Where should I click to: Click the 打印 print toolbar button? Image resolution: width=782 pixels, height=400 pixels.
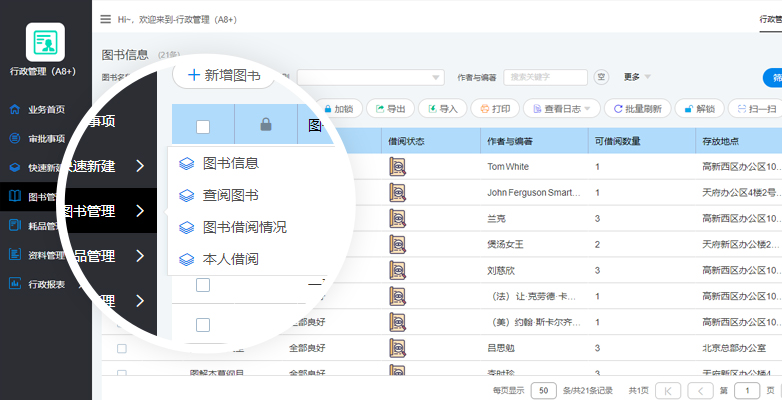point(495,108)
